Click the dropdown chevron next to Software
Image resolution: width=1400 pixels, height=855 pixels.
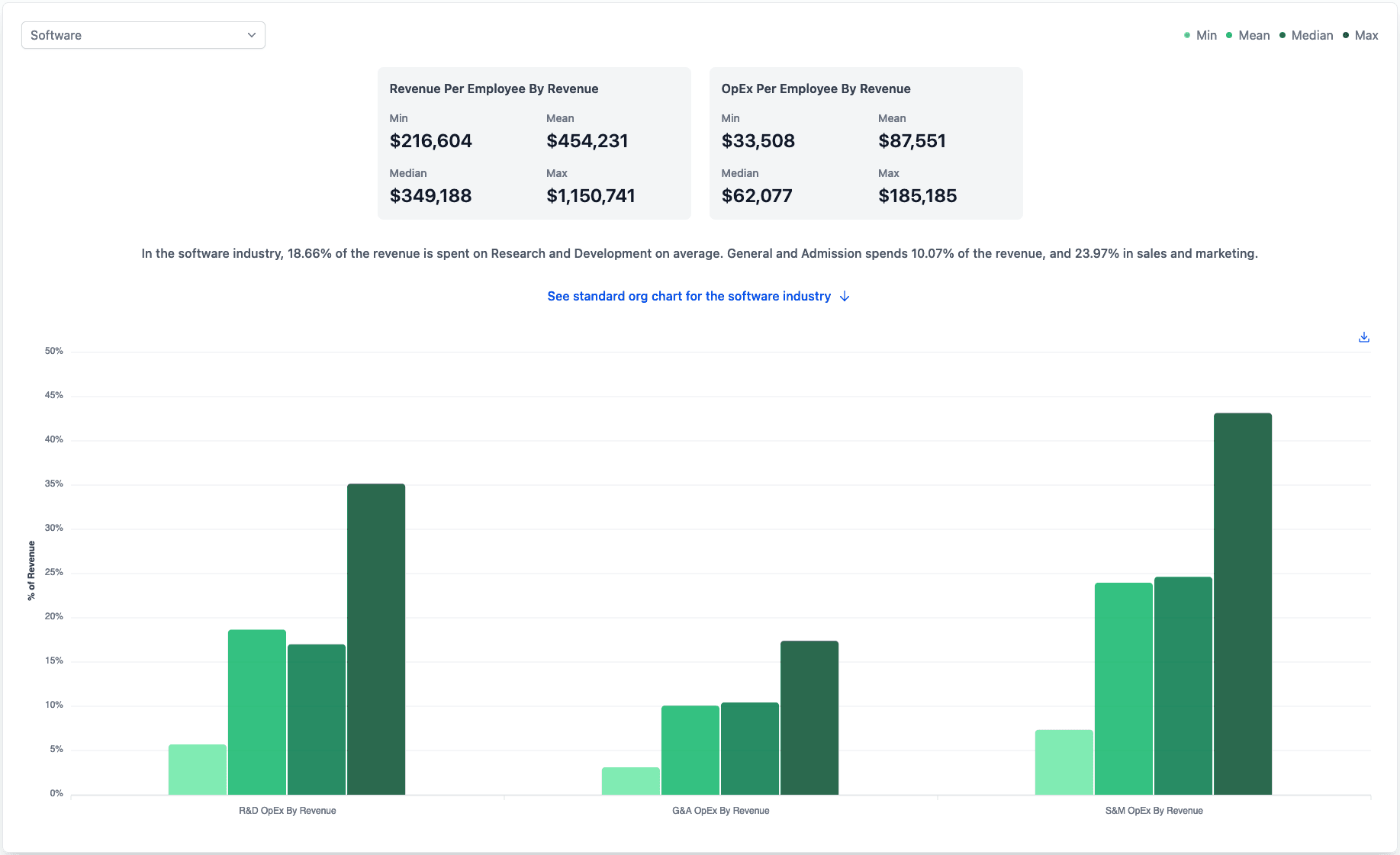coord(252,35)
